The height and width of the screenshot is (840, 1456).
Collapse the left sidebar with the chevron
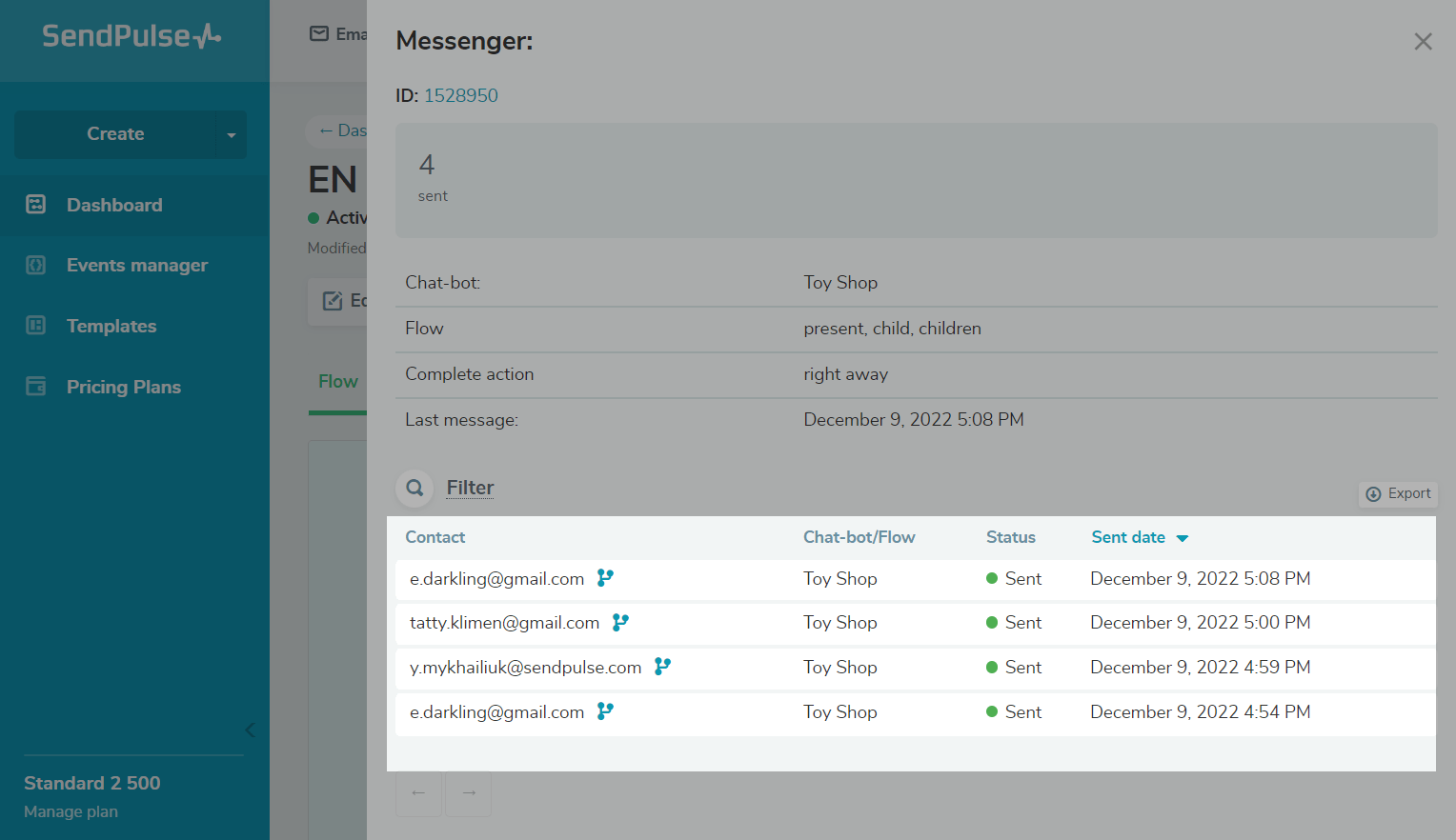click(x=250, y=730)
